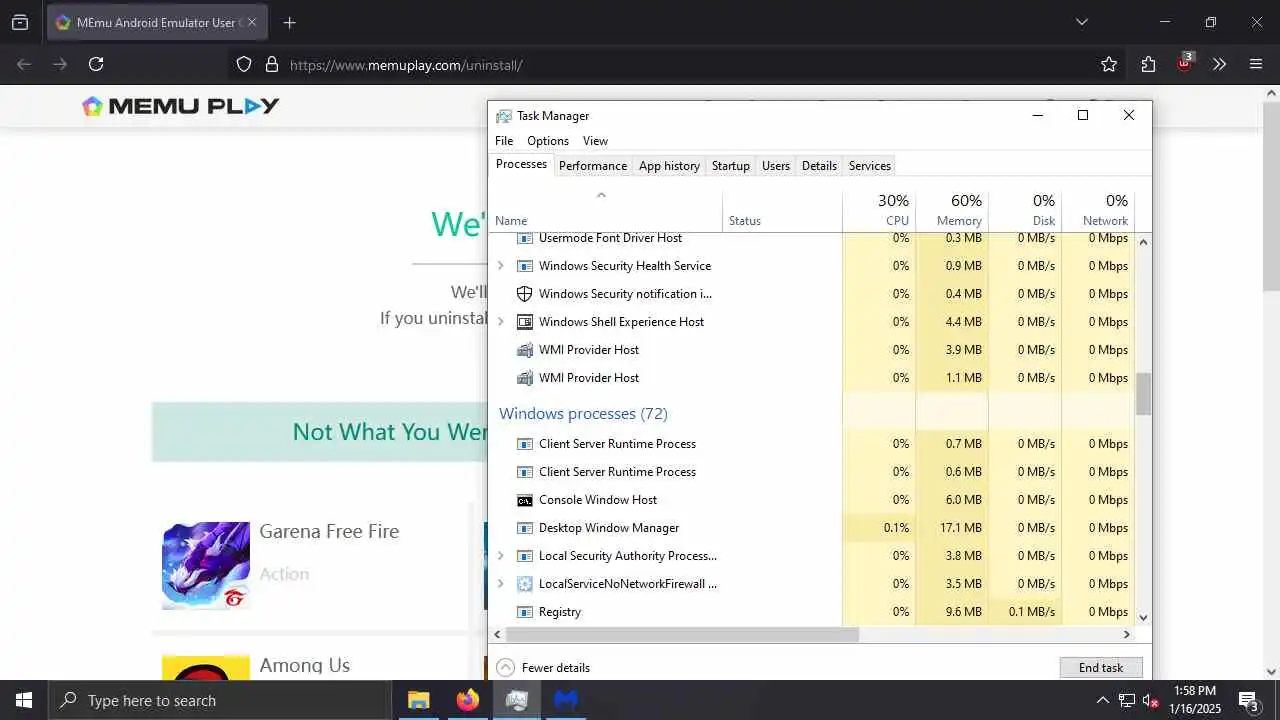Viewport: 1280px width, 720px height.
Task: Open the File menu in Task Manager
Action: point(504,141)
